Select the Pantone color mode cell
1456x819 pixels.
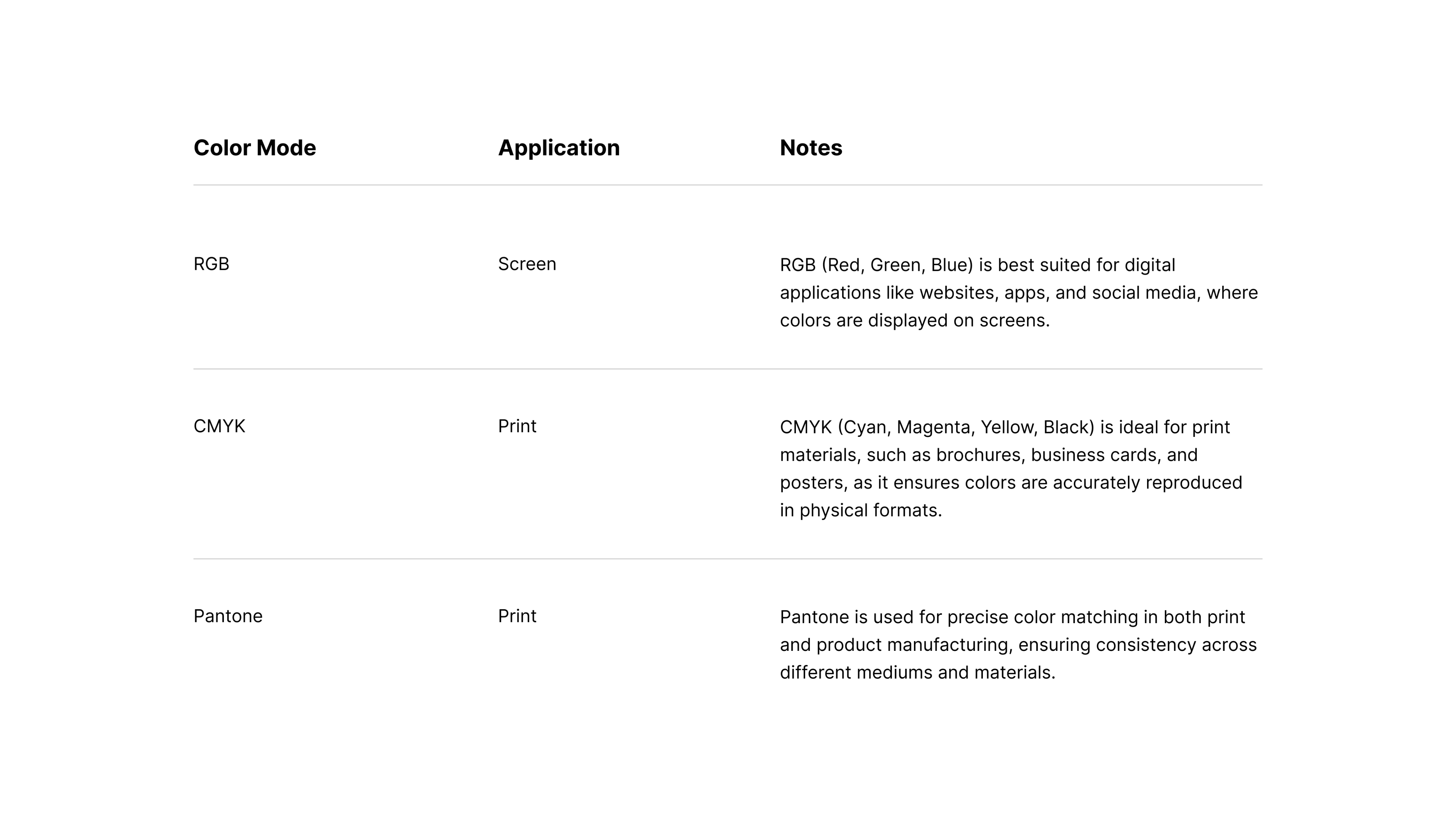coord(228,616)
